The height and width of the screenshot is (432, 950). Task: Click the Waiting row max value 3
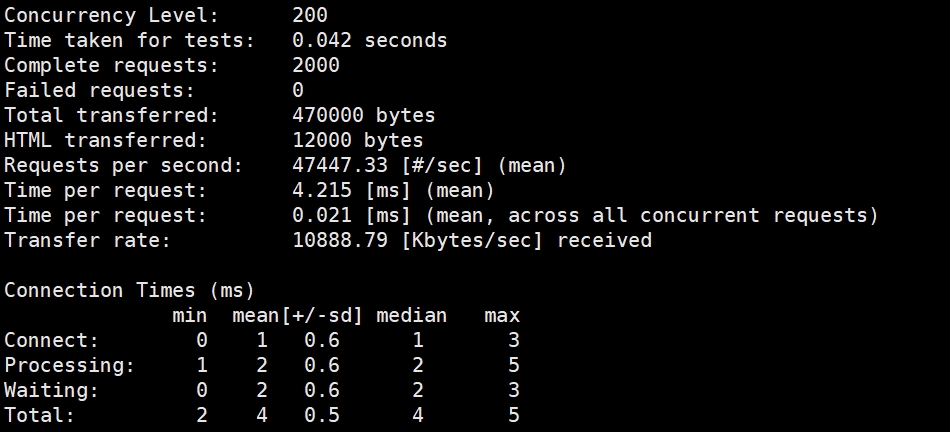pyautogui.click(x=514, y=390)
